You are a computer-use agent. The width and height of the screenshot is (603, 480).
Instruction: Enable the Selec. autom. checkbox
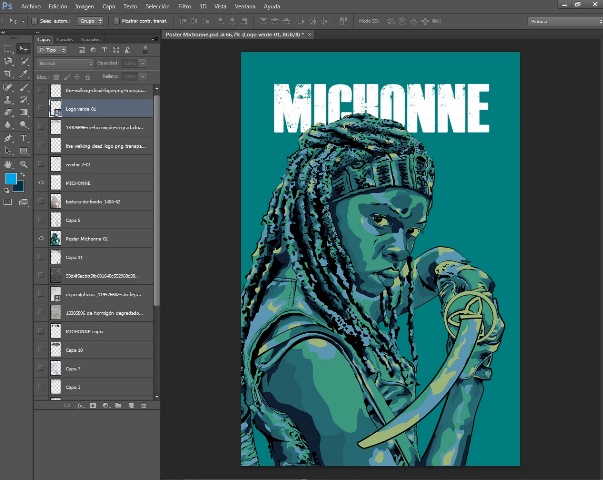pos(34,21)
